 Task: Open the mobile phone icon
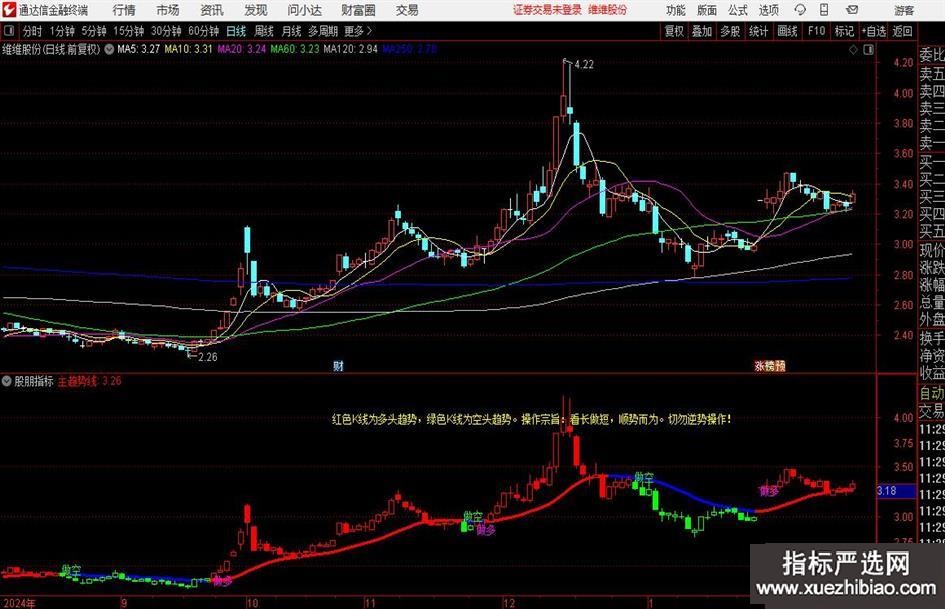point(824,10)
